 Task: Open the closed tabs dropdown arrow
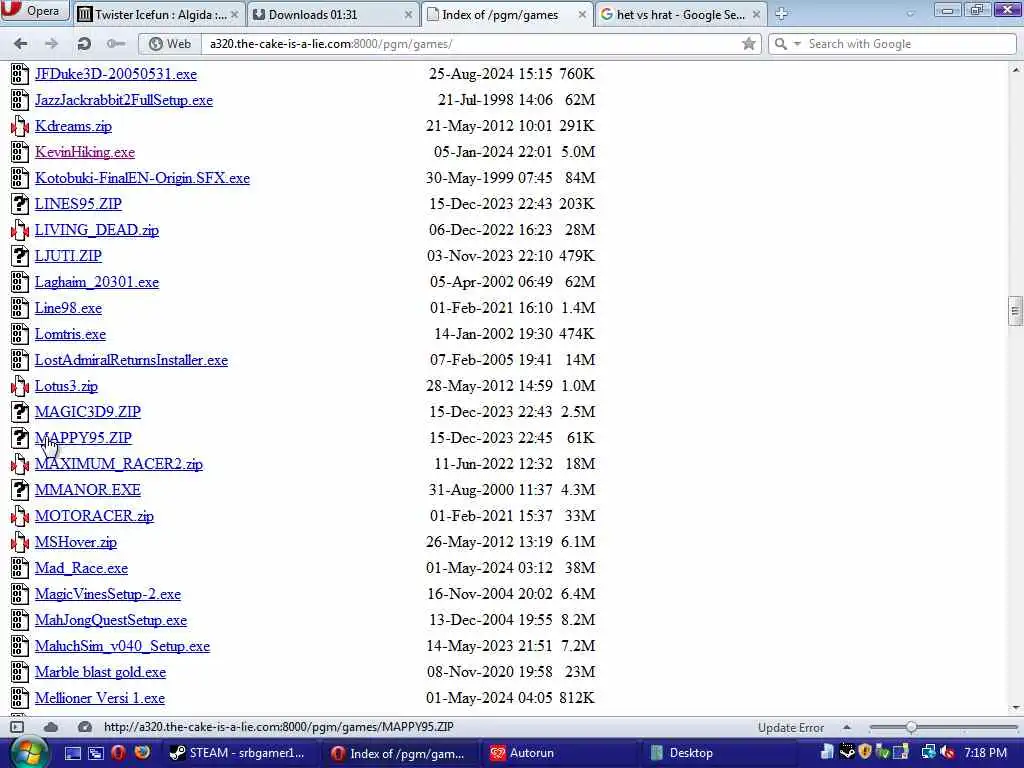pyautogui.click(x=910, y=13)
